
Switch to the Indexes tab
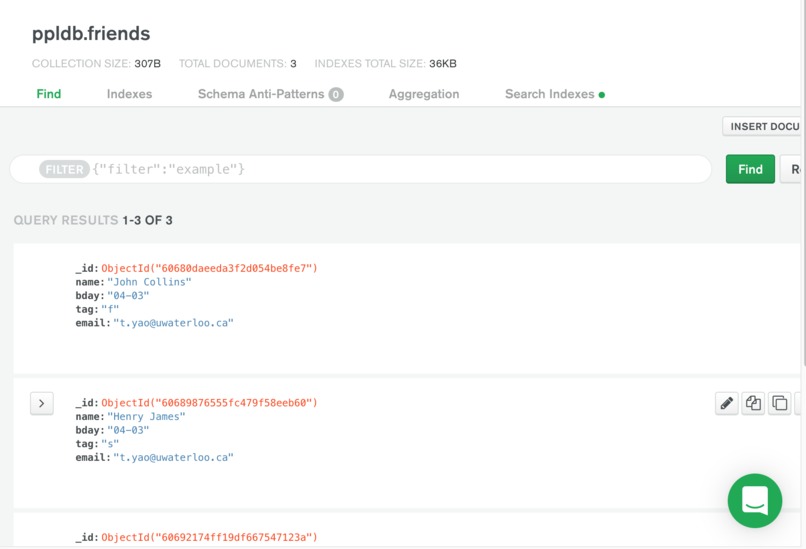click(x=130, y=94)
